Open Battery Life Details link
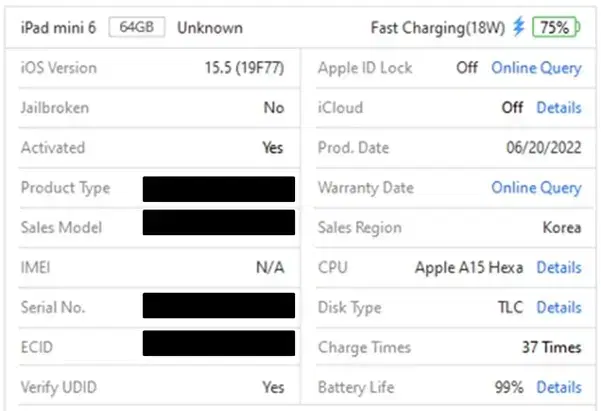601x411 pixels. pos(559,387)
